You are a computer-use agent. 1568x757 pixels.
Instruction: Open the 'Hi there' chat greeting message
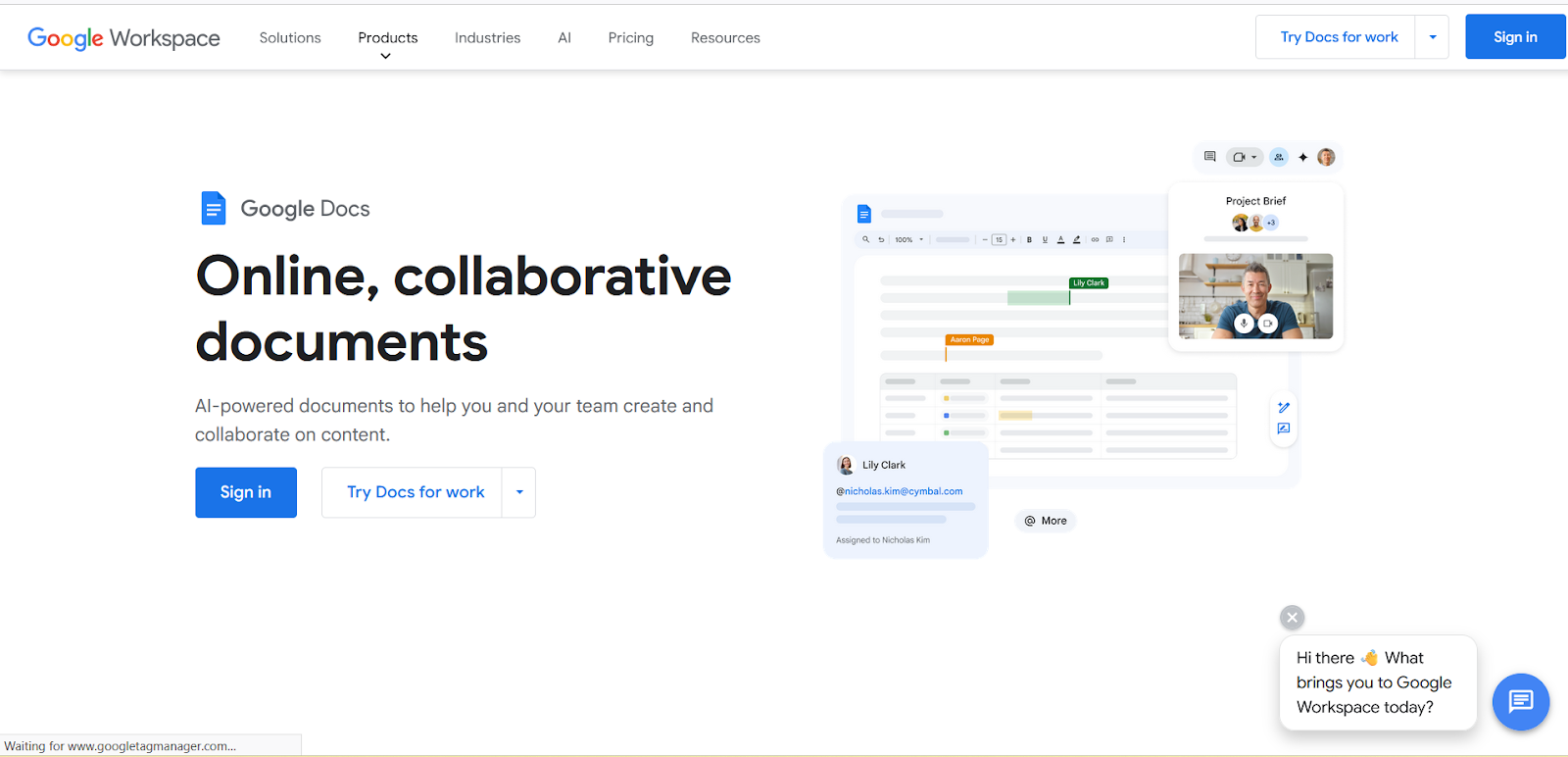pos(1378,682)
